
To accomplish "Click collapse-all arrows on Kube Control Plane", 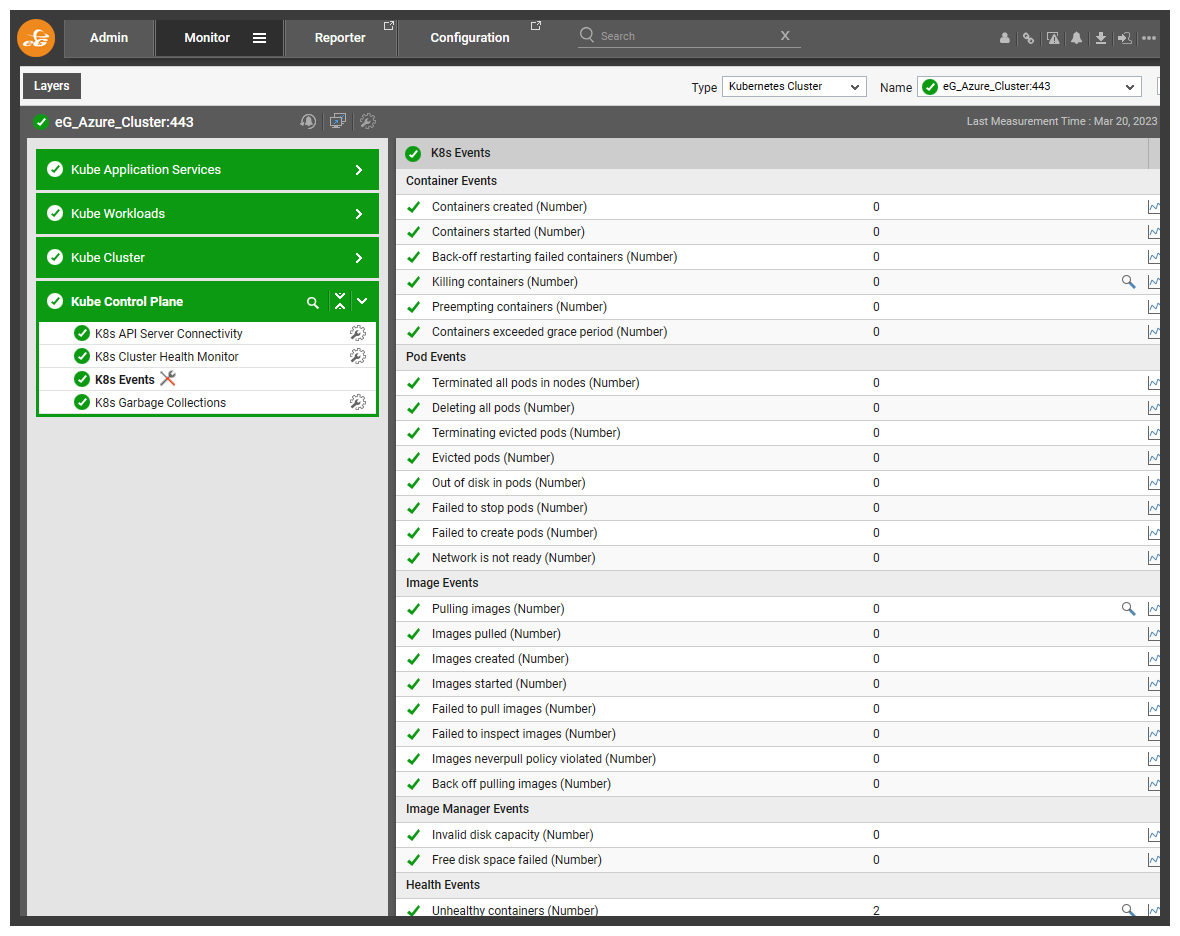I will [x=340, y=302].
